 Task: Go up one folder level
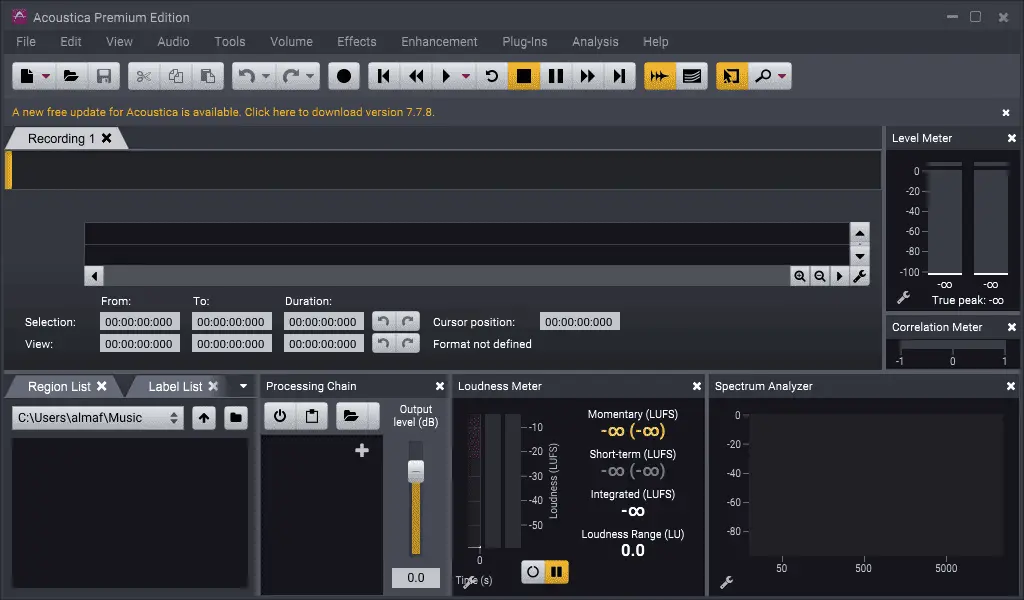(204, 418)
